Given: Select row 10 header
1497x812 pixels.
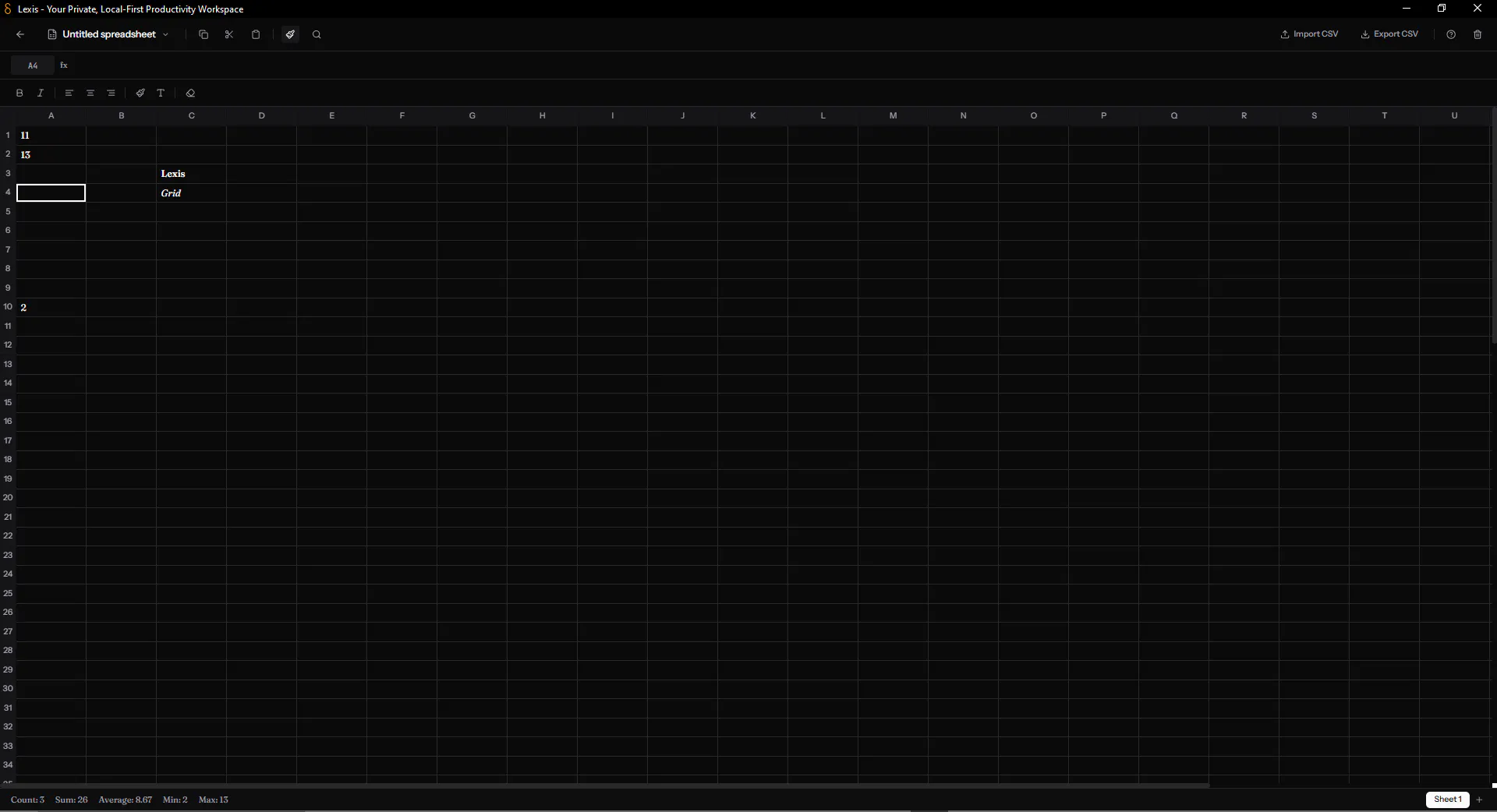Looking at the screenshot, I should [8, 307].
